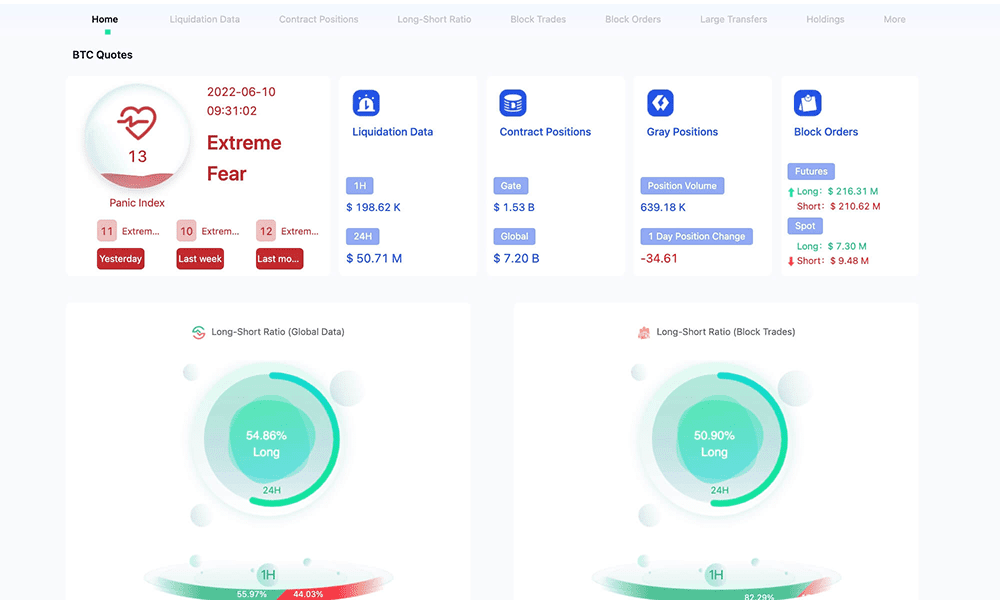The height and width of the screenshot is (600, 1000).
Task: Click the 1H bubble under Block Trades chart
Action: point(716,574)
